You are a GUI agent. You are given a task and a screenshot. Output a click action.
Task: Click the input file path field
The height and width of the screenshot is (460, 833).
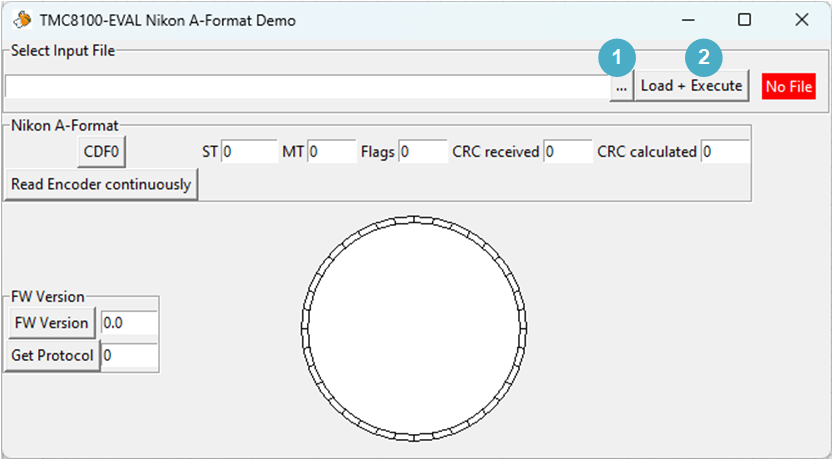click(x=307, y=86)
